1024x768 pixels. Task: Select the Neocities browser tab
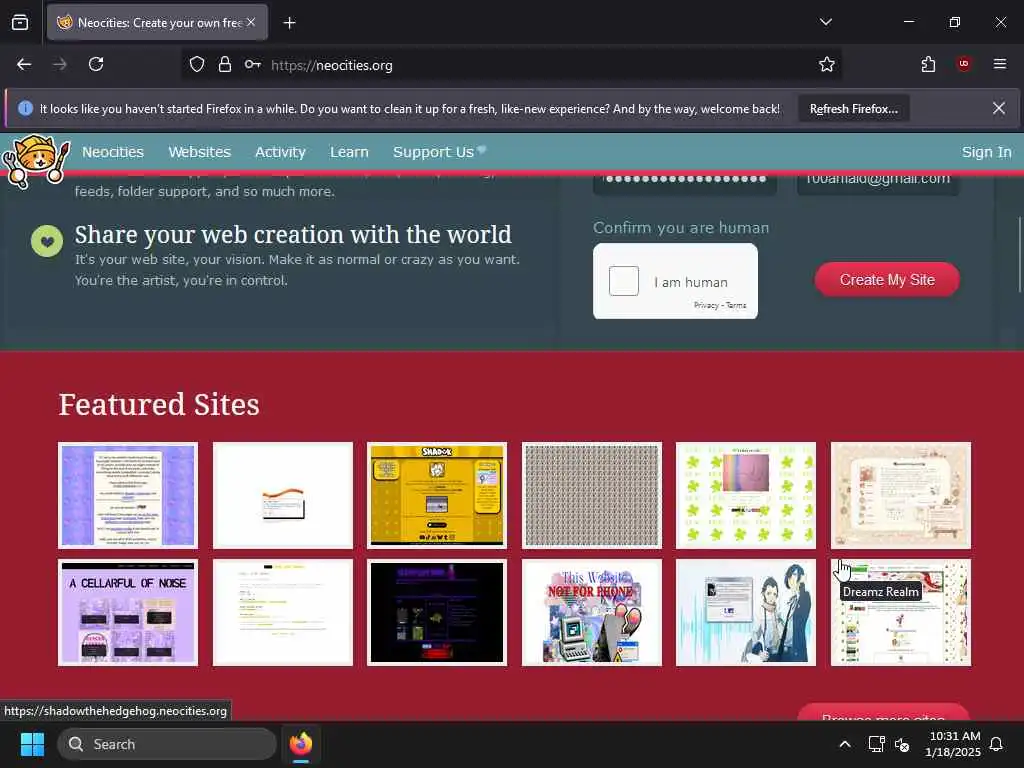tap(157, 22)
